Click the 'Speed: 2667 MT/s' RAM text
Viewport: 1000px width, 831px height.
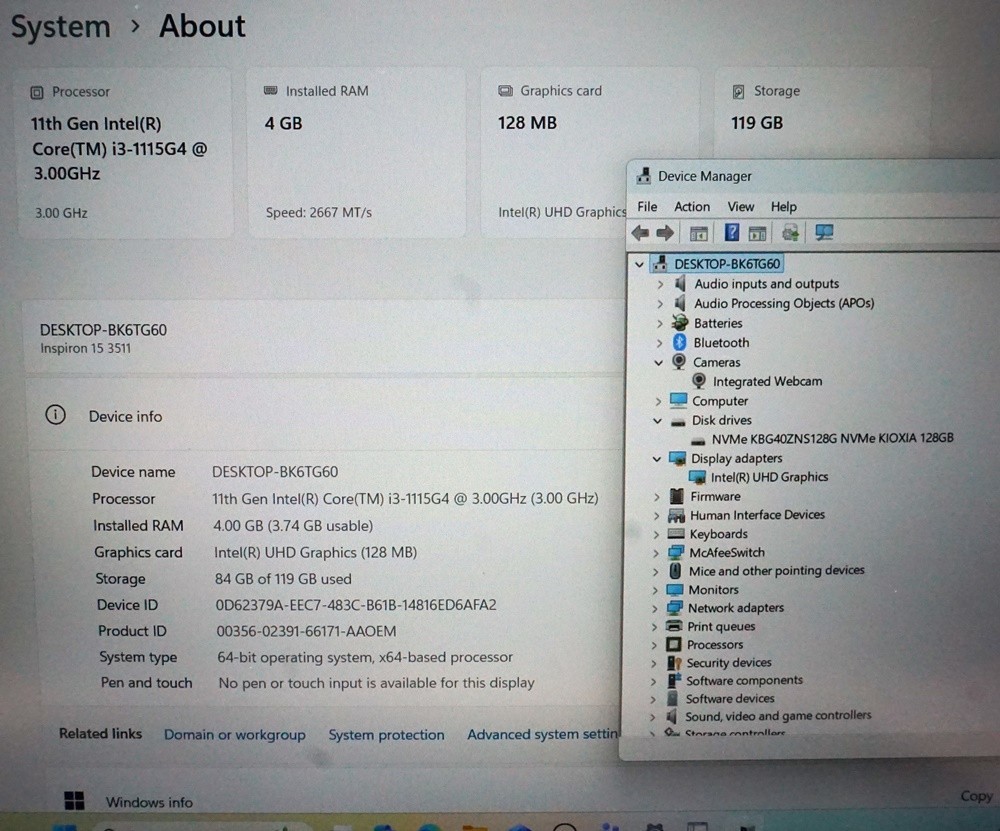click(x=319, y=212)
